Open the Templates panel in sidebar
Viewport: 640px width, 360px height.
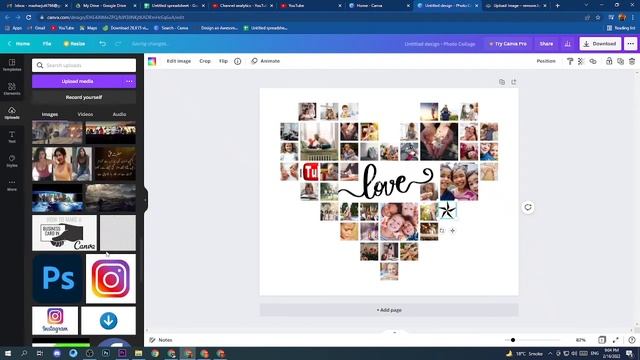[x=12, y=64]
